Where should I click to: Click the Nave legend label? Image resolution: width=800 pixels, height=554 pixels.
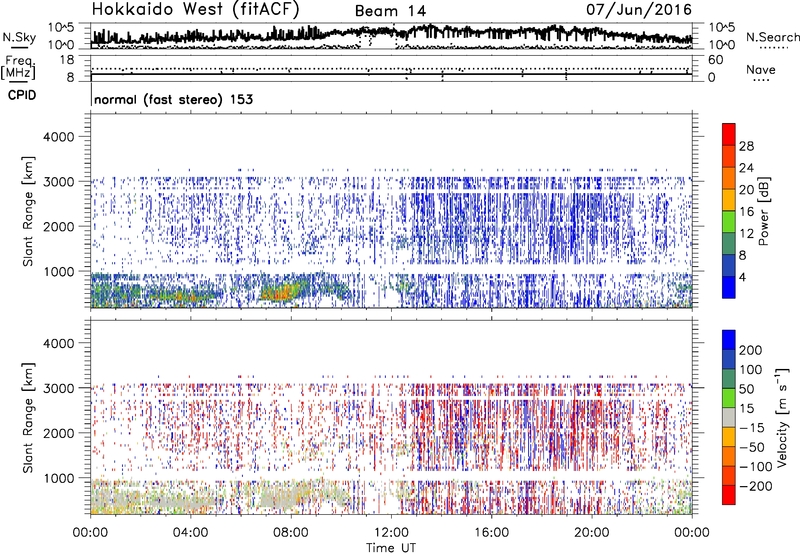(x=760, y=70)
